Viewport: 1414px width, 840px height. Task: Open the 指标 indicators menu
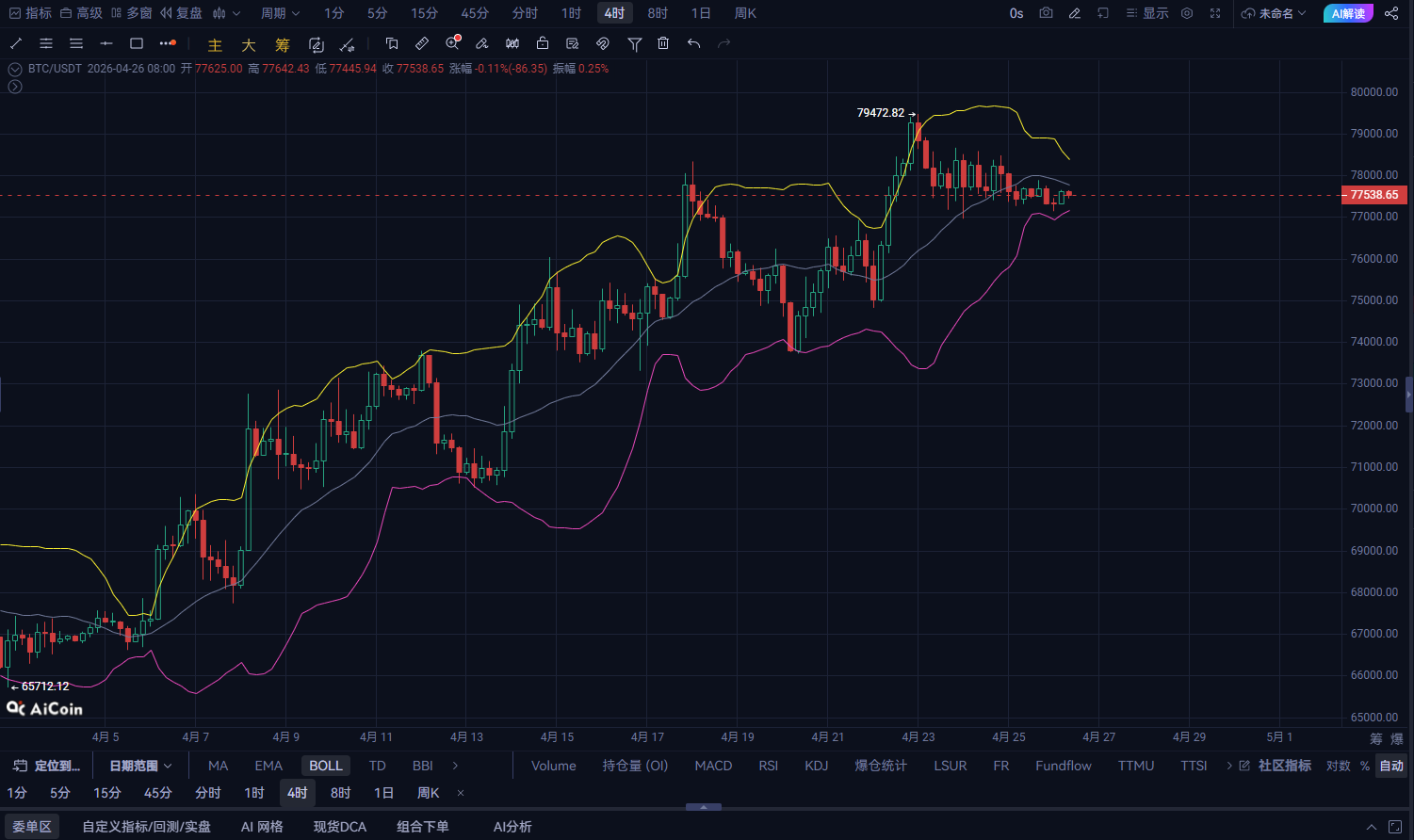[30, 13]
